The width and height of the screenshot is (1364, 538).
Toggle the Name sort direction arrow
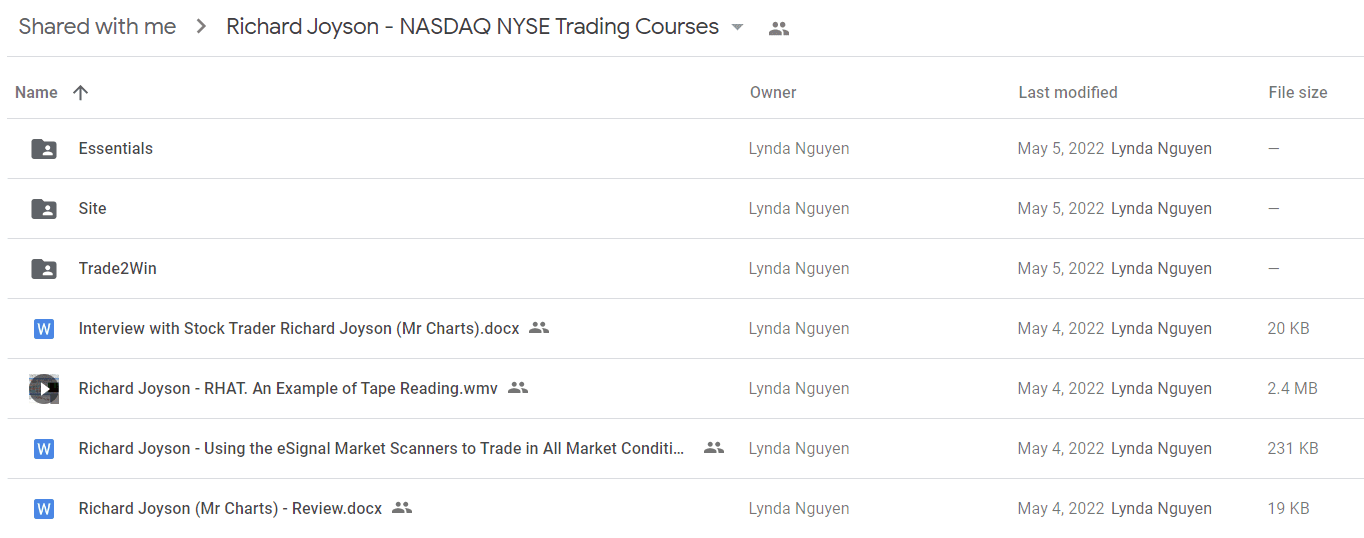81,92
